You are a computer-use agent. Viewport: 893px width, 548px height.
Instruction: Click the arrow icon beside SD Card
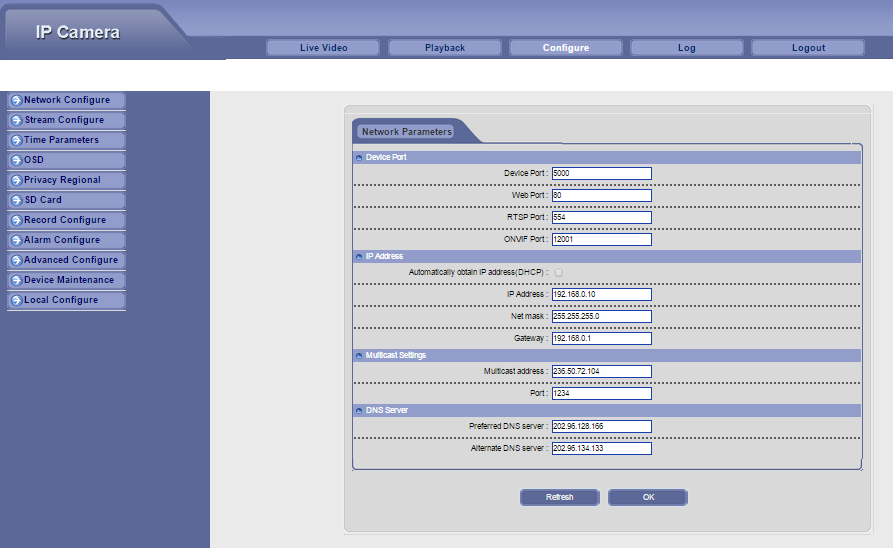coord(17,201)
